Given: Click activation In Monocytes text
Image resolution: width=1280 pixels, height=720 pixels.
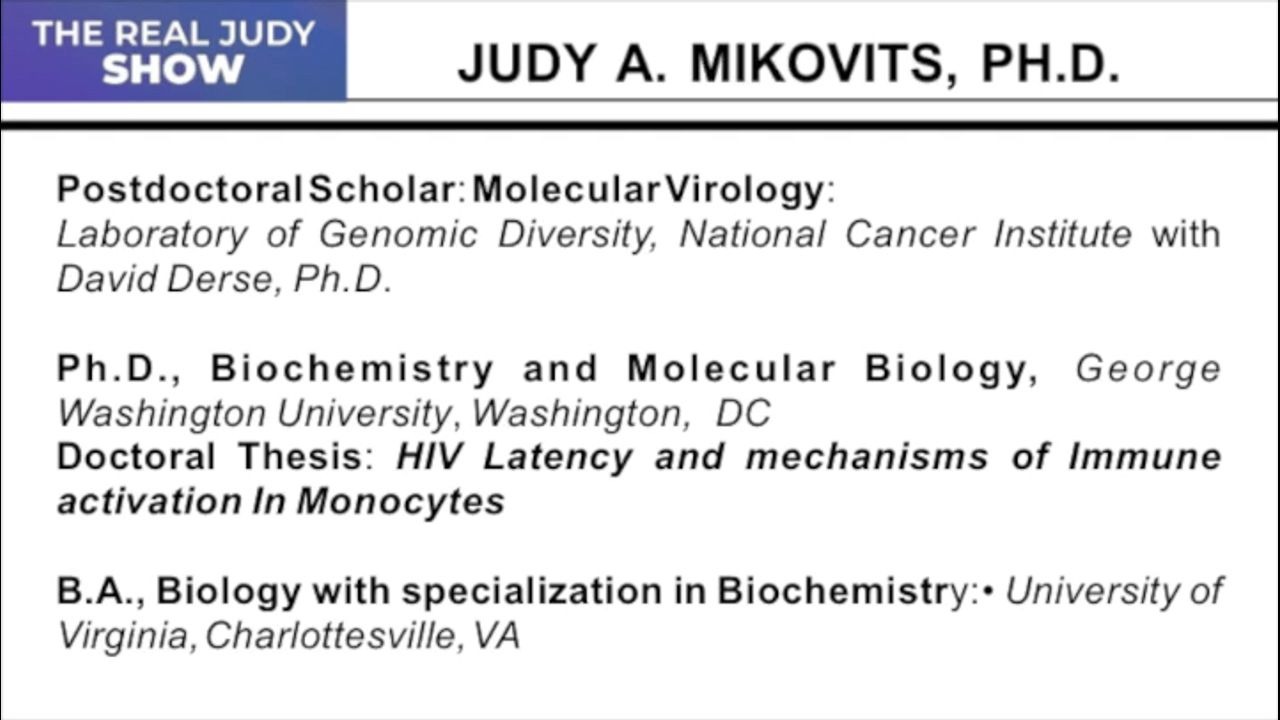Looking at the screenshot, I should click(x=281, y=501).
